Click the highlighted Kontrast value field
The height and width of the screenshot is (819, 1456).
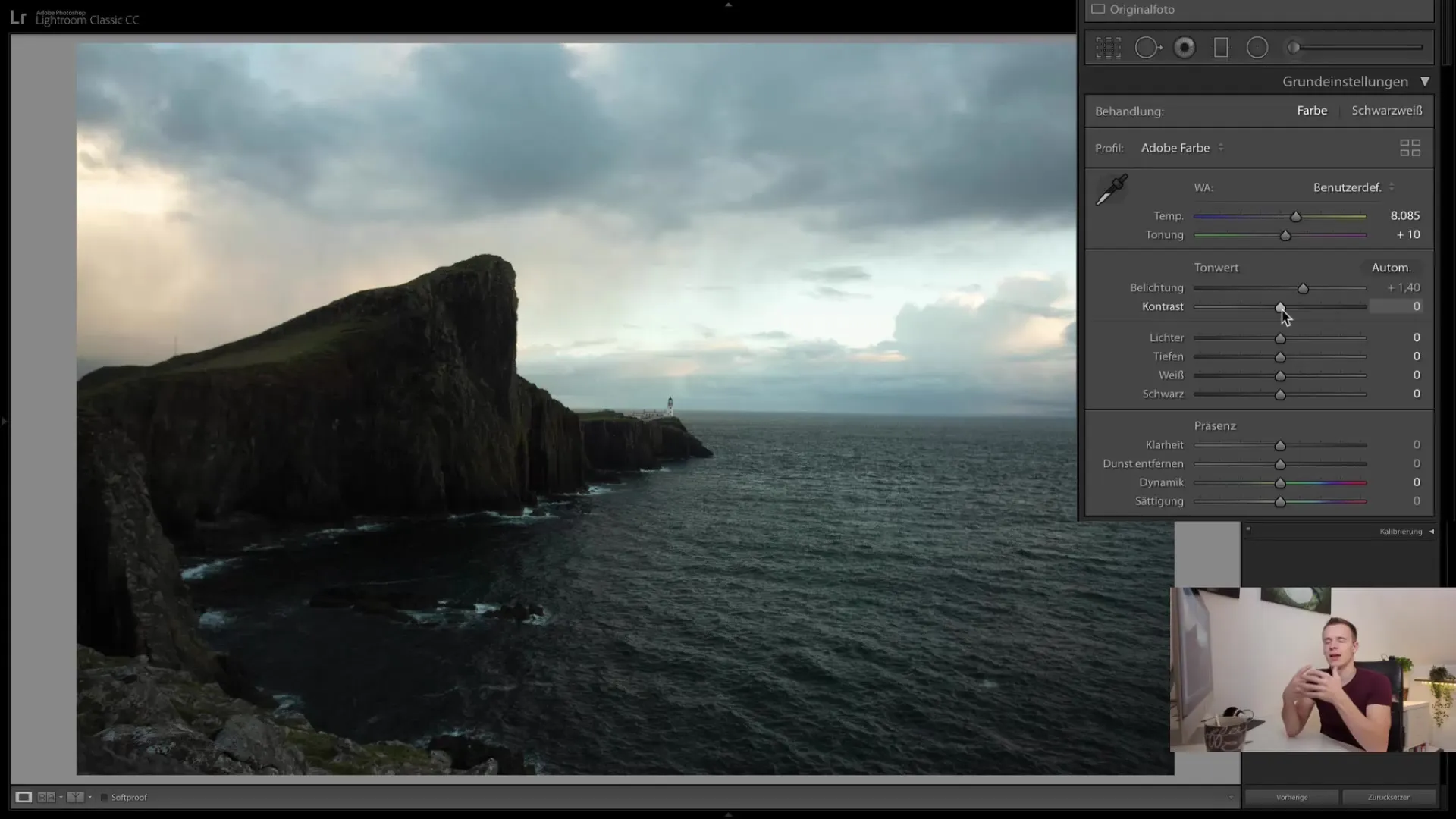[x=1396, y=306]
